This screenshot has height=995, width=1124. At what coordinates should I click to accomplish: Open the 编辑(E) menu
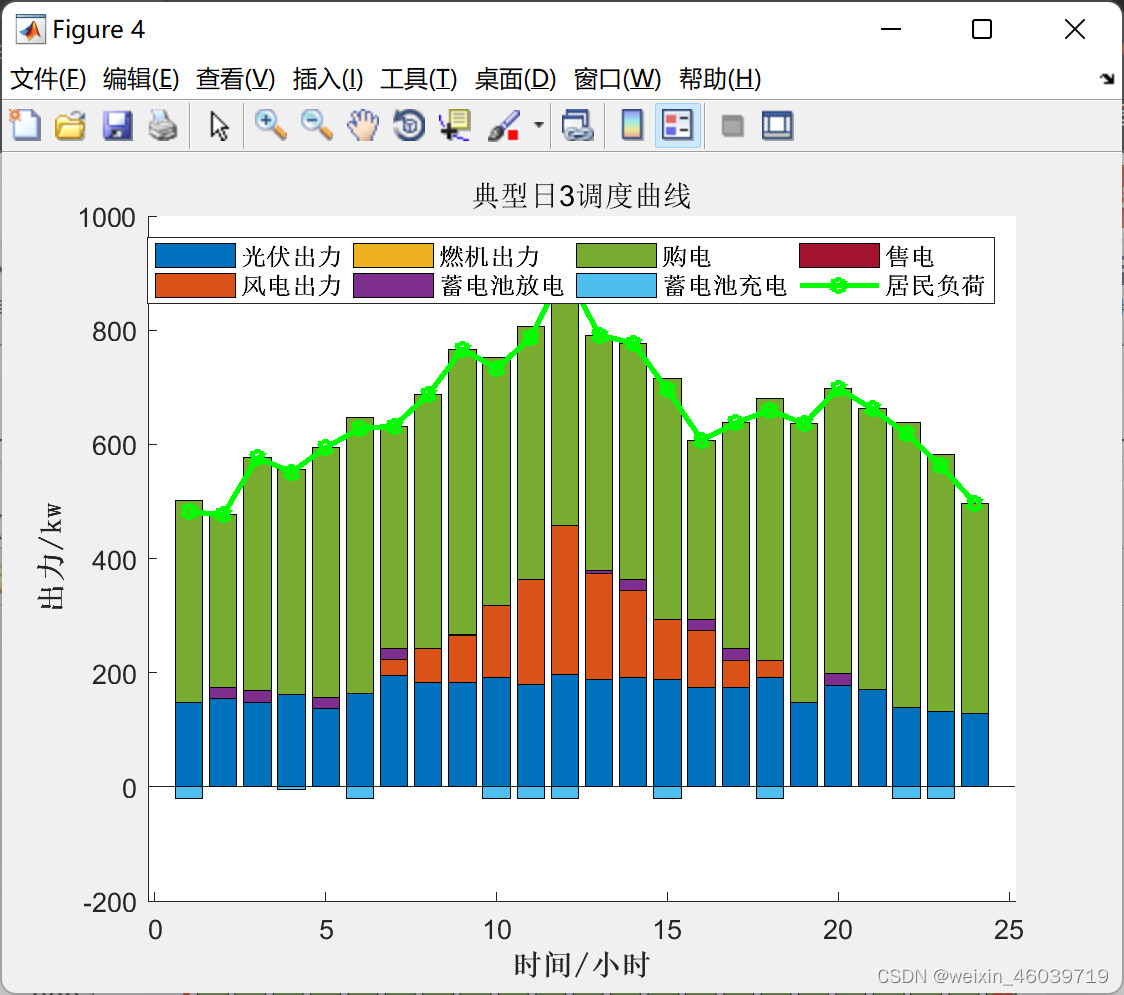click(x=140, y=79)
